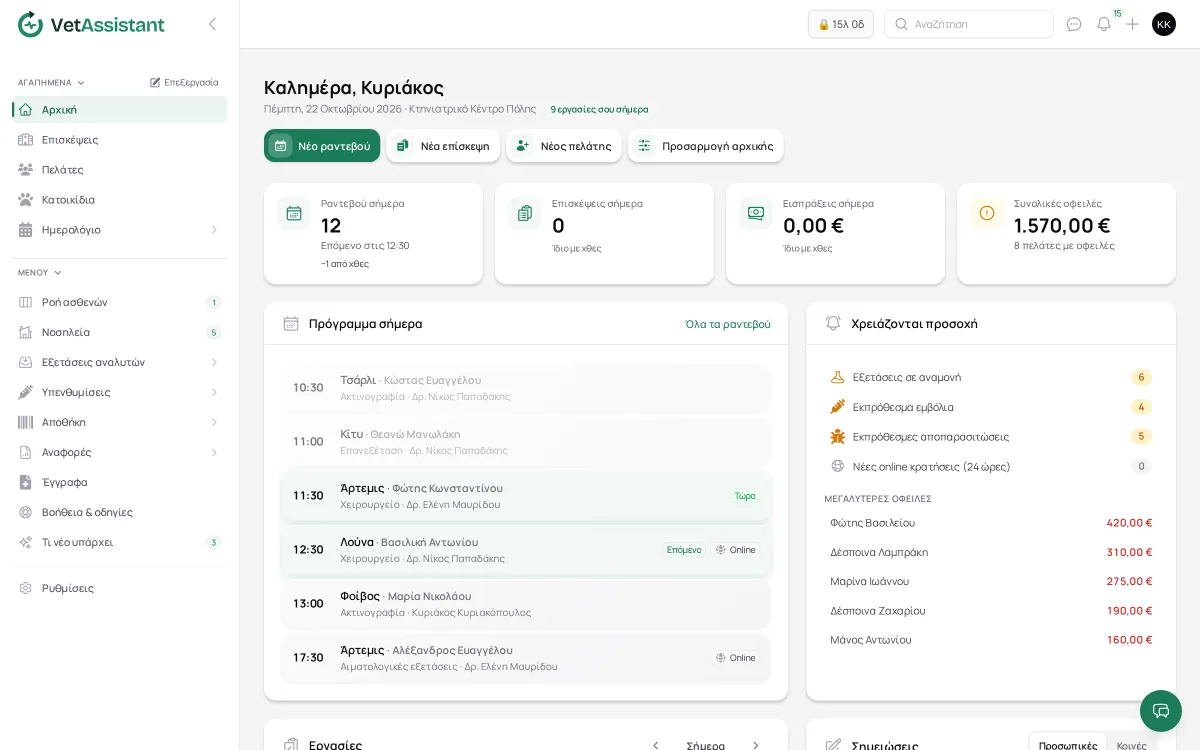Open the KK user avatar menu

coord(1164,24)
